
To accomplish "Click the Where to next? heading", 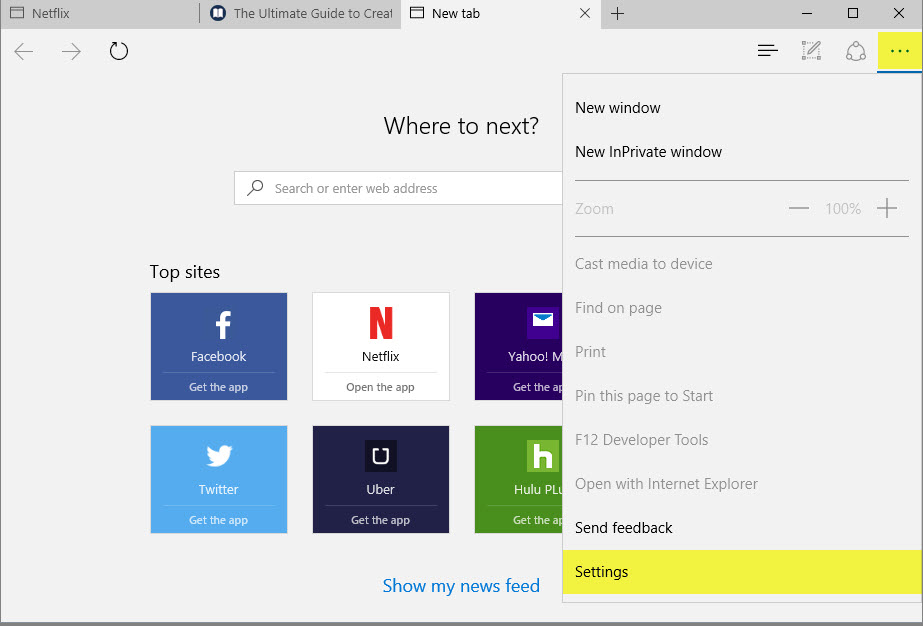I will [461, 125].
